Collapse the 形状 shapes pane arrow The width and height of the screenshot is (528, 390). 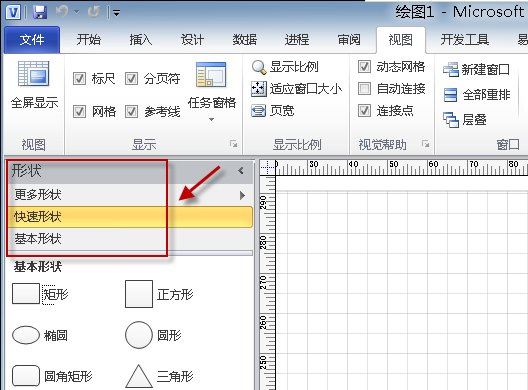pyautogui.click(x=240, y=171)
